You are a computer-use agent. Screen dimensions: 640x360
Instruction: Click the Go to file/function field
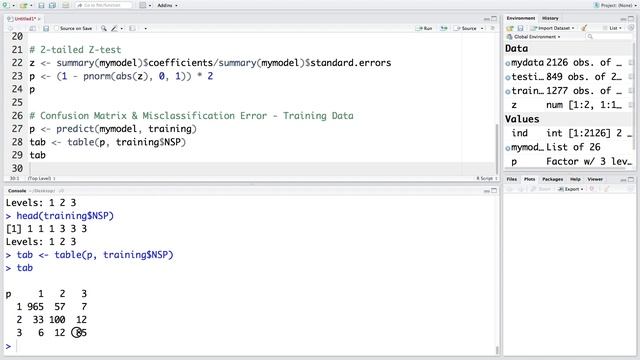[103, 5]
